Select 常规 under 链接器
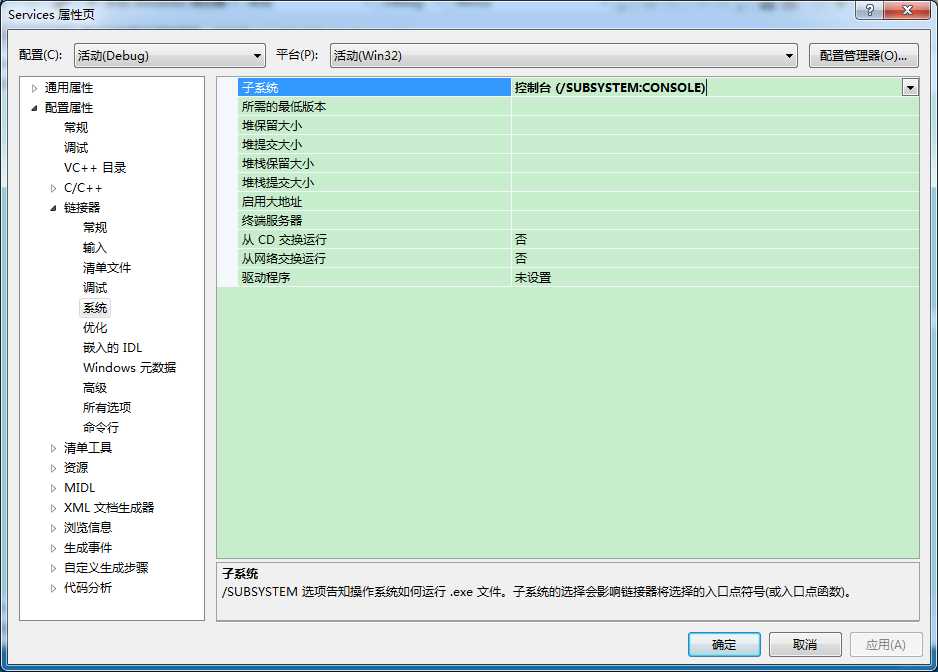The height and width of the screenshot is (672, 938). 95,227
